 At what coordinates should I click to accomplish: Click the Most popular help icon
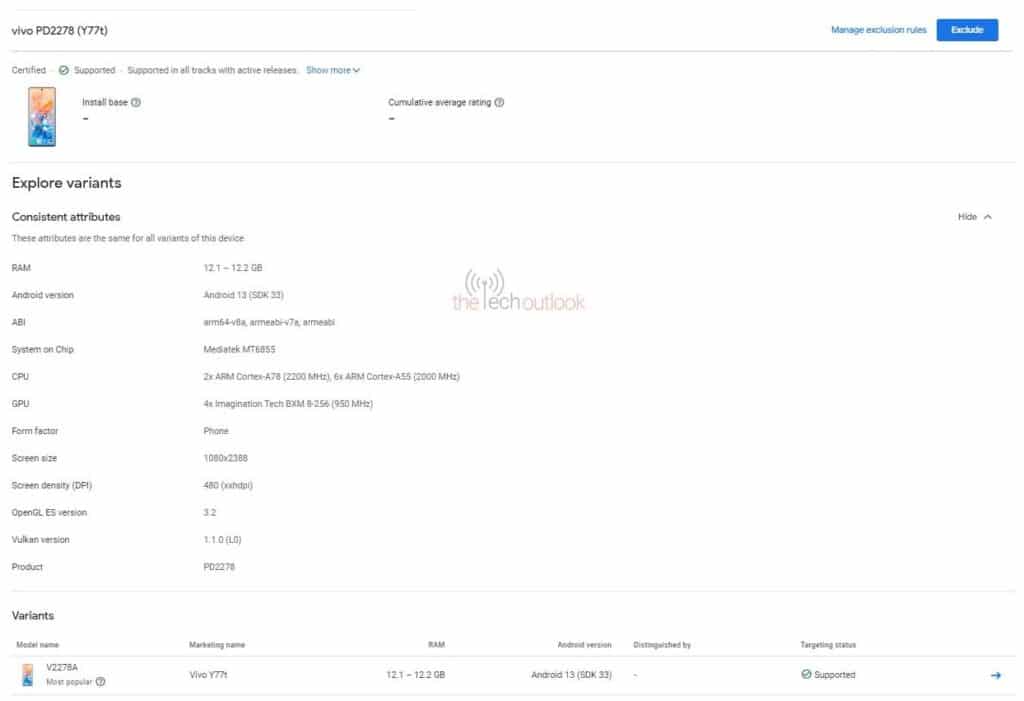click(101, 681)
